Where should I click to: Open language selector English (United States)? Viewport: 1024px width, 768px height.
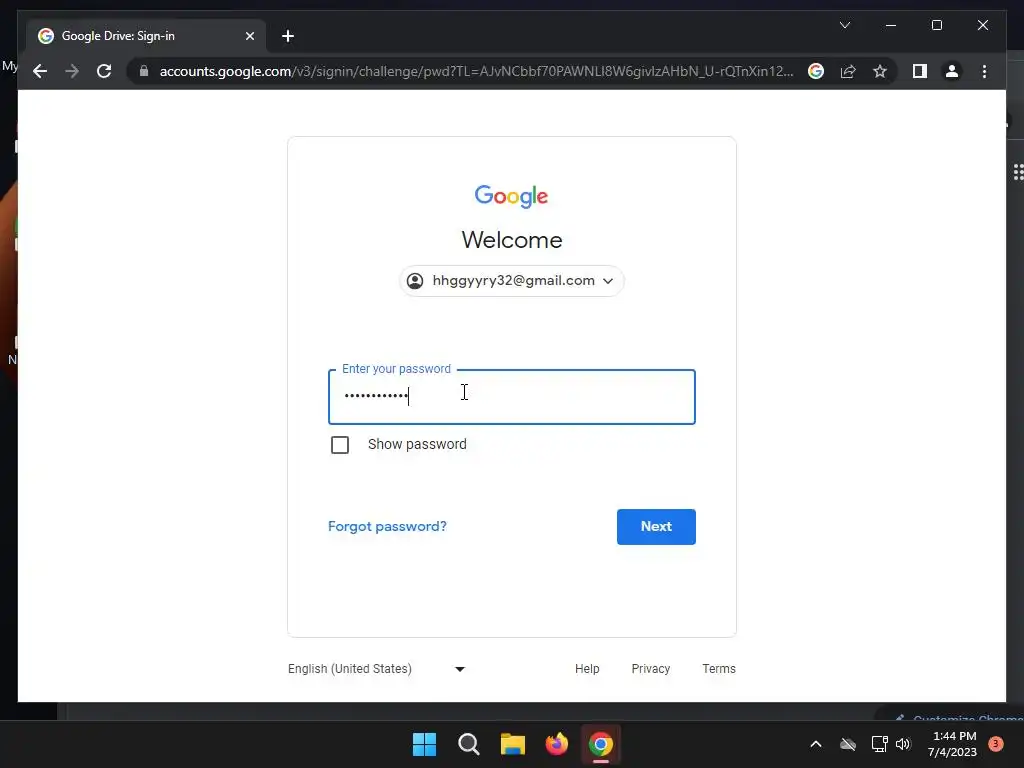point(376,669)
